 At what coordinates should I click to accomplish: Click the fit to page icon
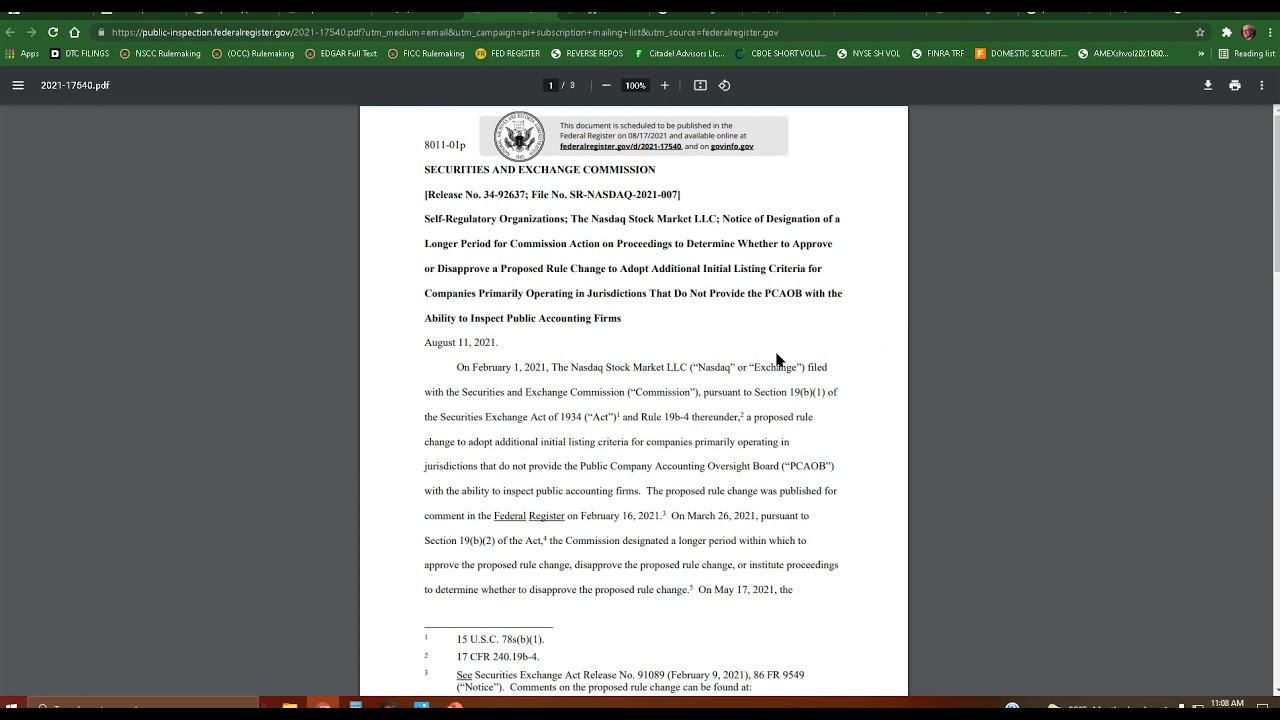click(x=700, y=85)
